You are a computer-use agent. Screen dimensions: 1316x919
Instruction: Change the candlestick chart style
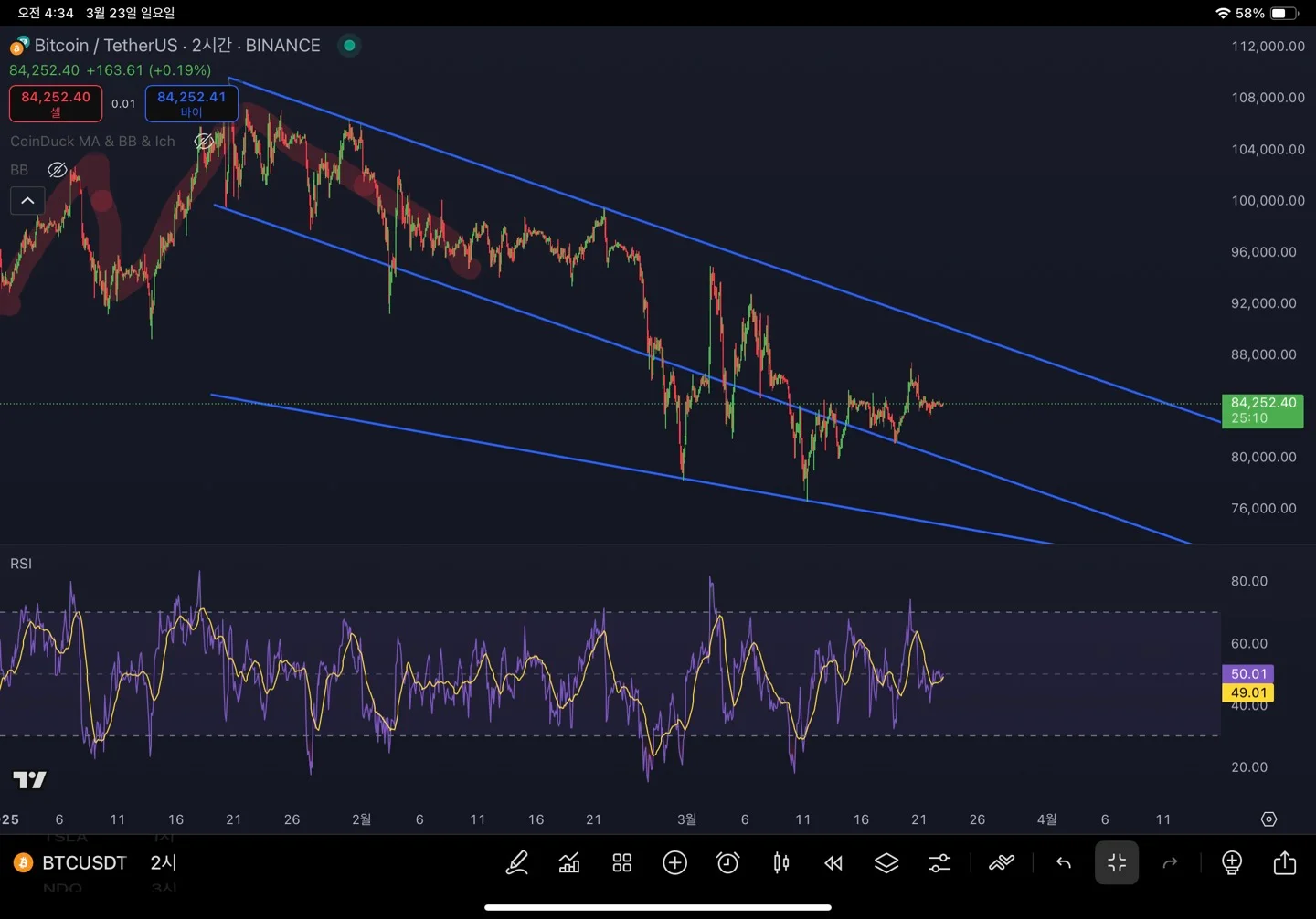[x=781, y=862]
